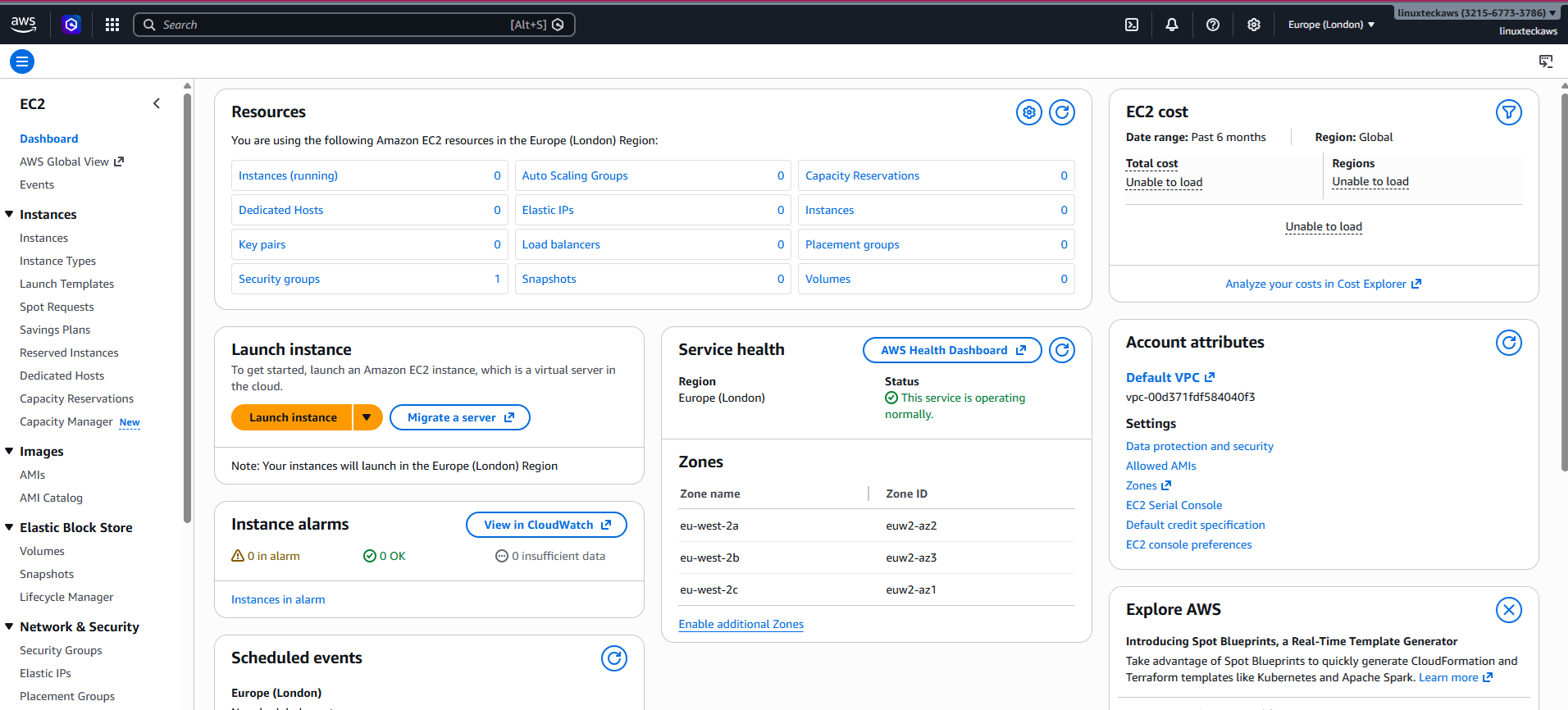This screenshot has height=710, width=1568.
Task: Open the Launch instance dropdown arrow
Action: [367, 417]
